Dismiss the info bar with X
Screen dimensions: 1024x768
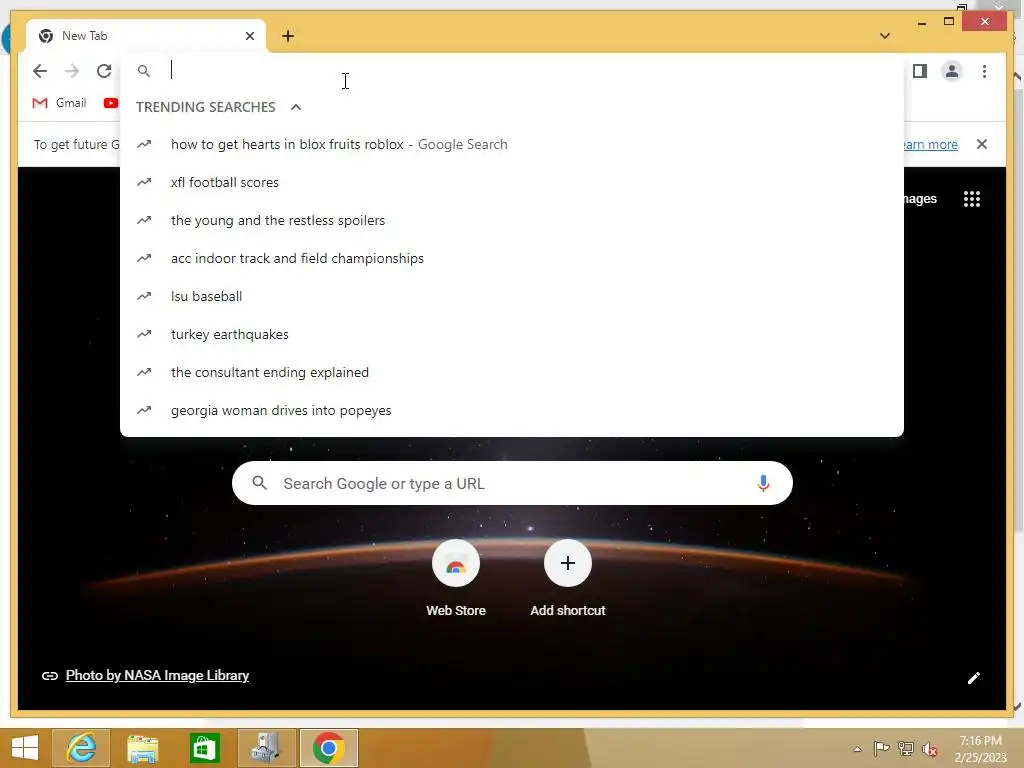coord(982,144)
